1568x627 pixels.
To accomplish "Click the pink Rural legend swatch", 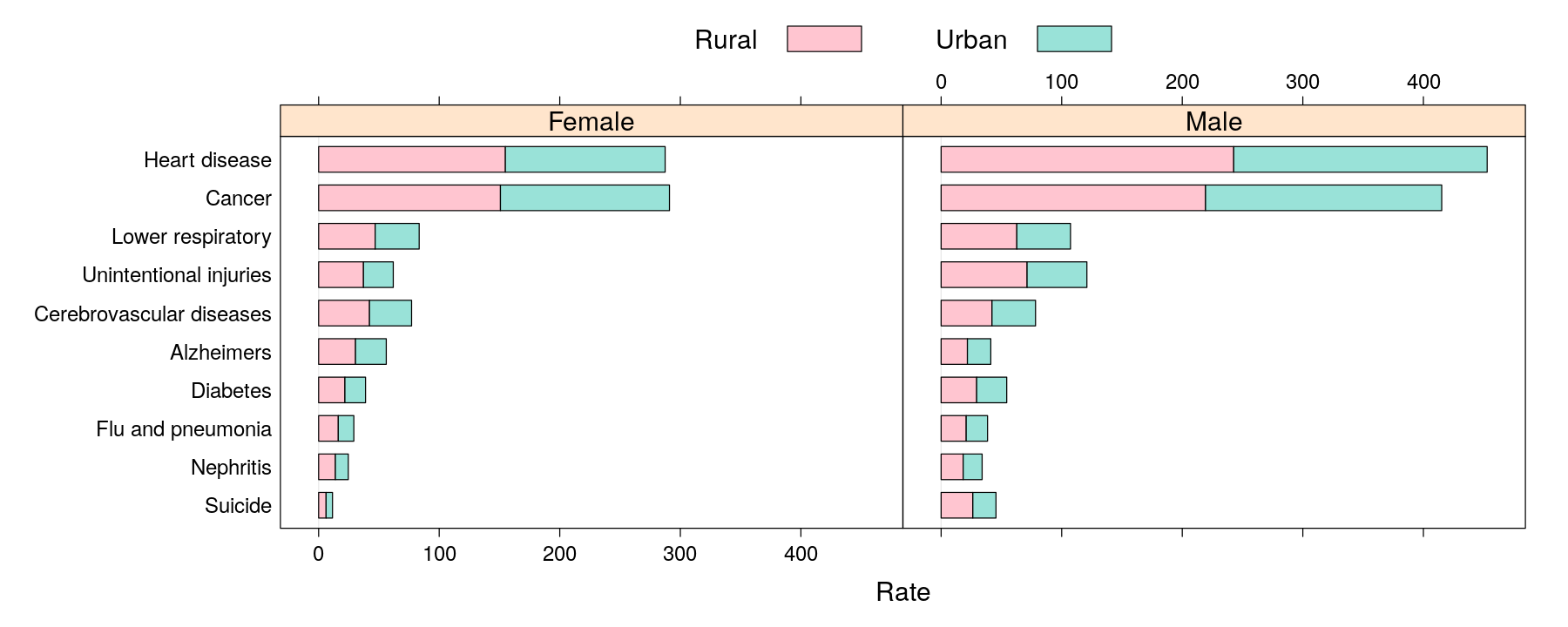I will click(x=823, y=39).
